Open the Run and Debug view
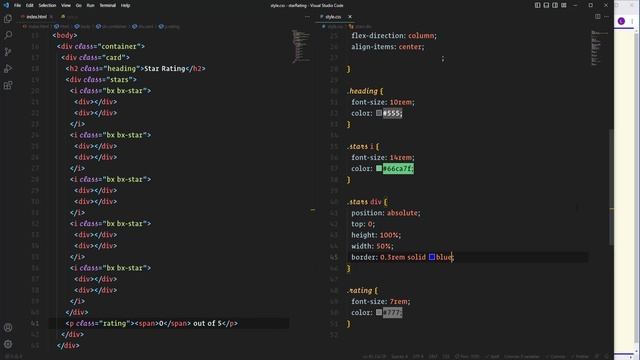640x360 pixels. tap(8, 69)
